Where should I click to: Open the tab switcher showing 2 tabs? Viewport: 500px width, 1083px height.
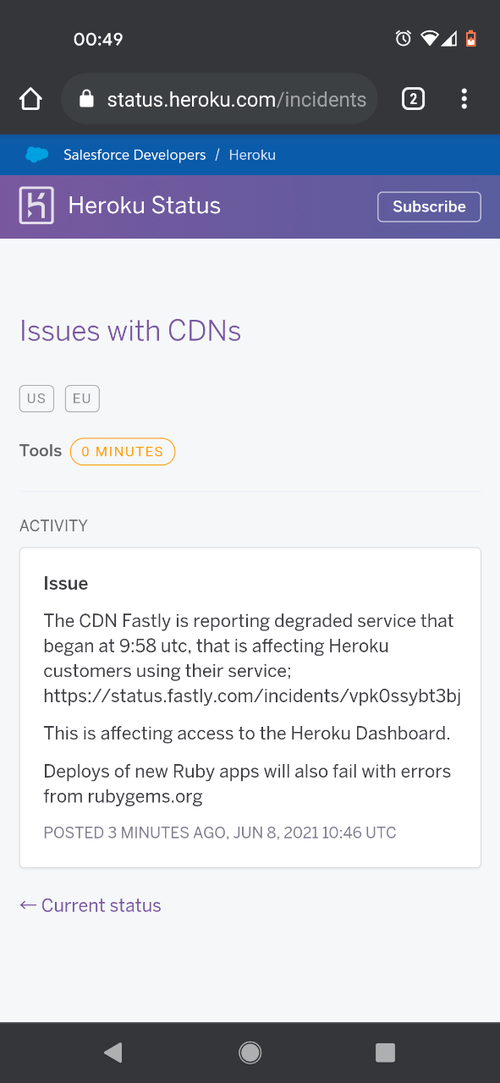413,99
